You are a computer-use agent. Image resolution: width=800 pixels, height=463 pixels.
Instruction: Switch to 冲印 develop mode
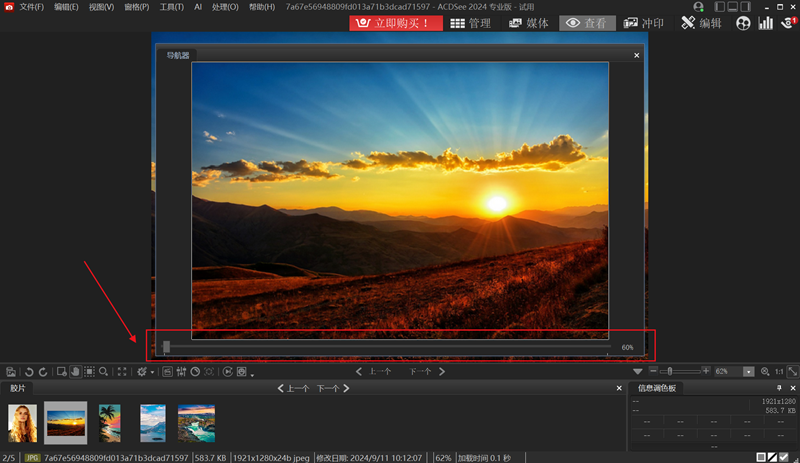(644, 23)
